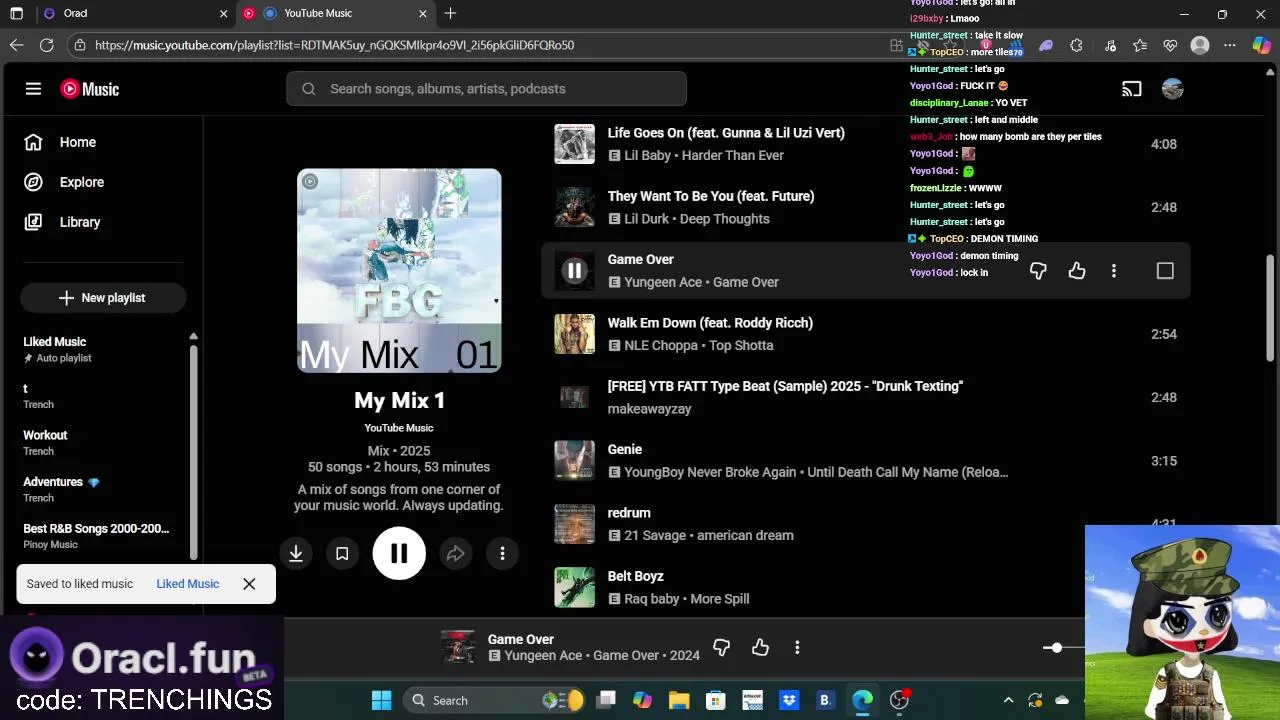This screenshot has width=1280, height=720.
Task: Click the YouTube Music logo
Action: tap(90, 89)
